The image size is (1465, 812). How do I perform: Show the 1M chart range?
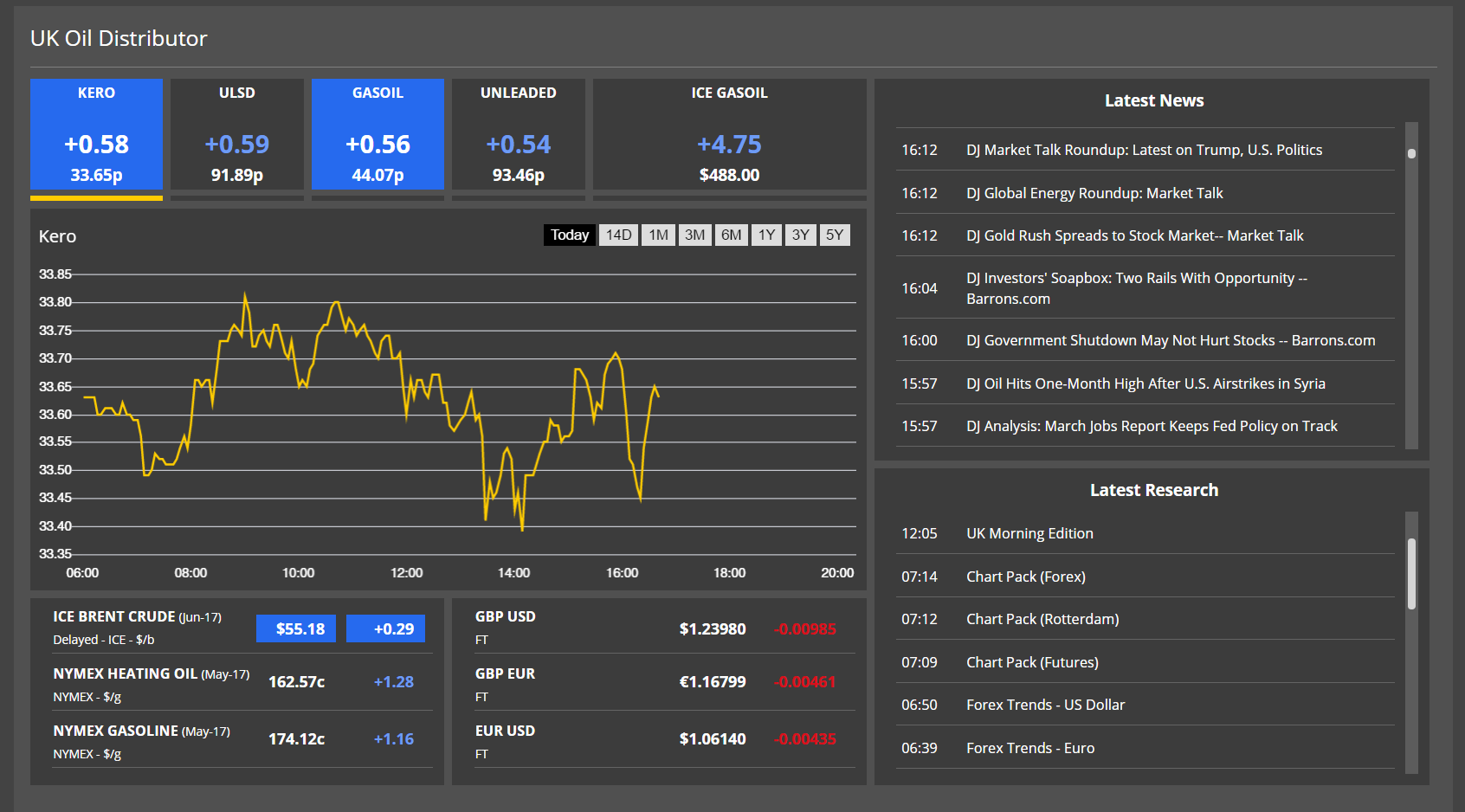click(x=658, y=235)
